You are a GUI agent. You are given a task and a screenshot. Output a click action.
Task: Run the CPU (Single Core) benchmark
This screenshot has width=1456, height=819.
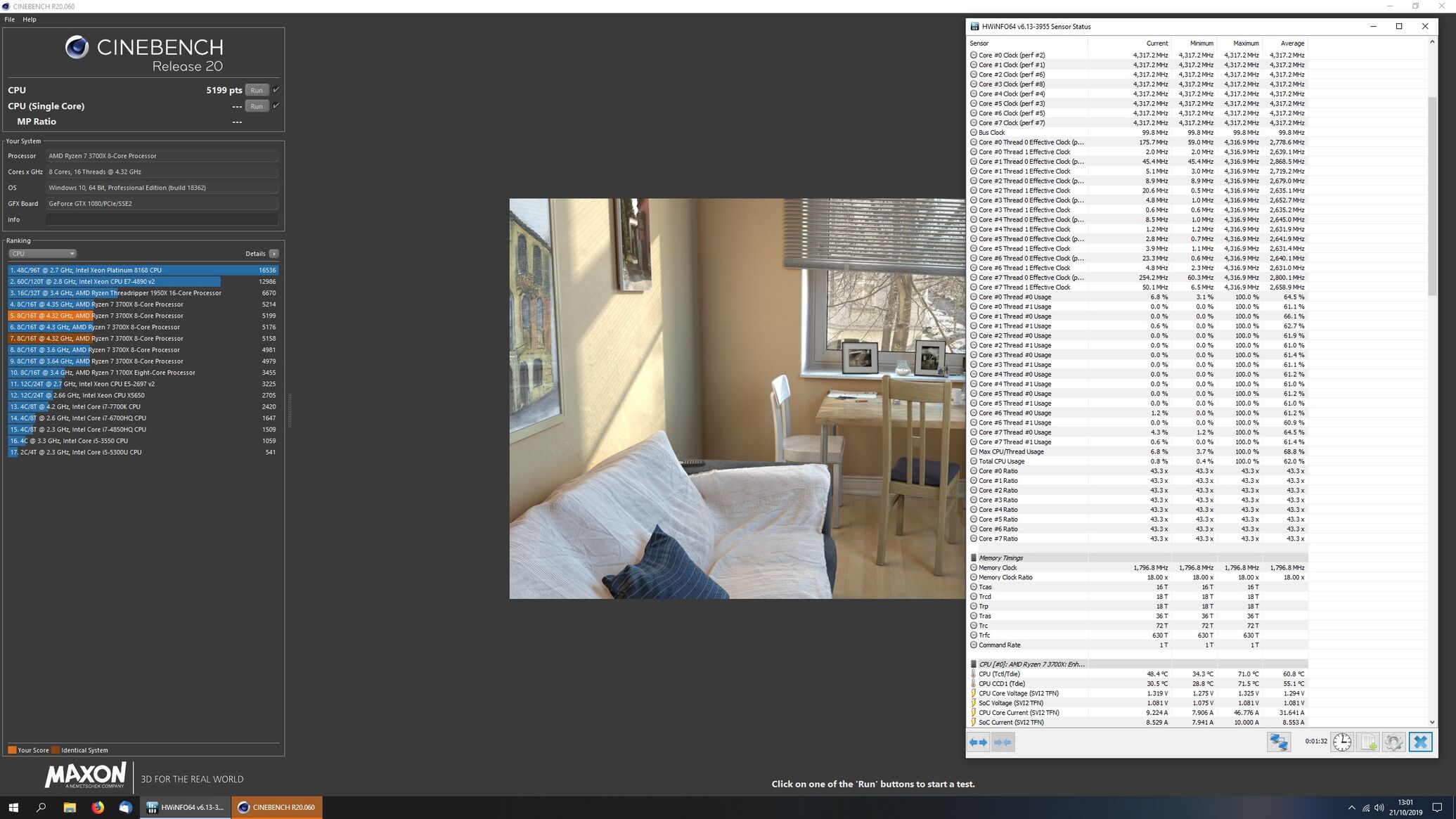[x=257, y=106]
